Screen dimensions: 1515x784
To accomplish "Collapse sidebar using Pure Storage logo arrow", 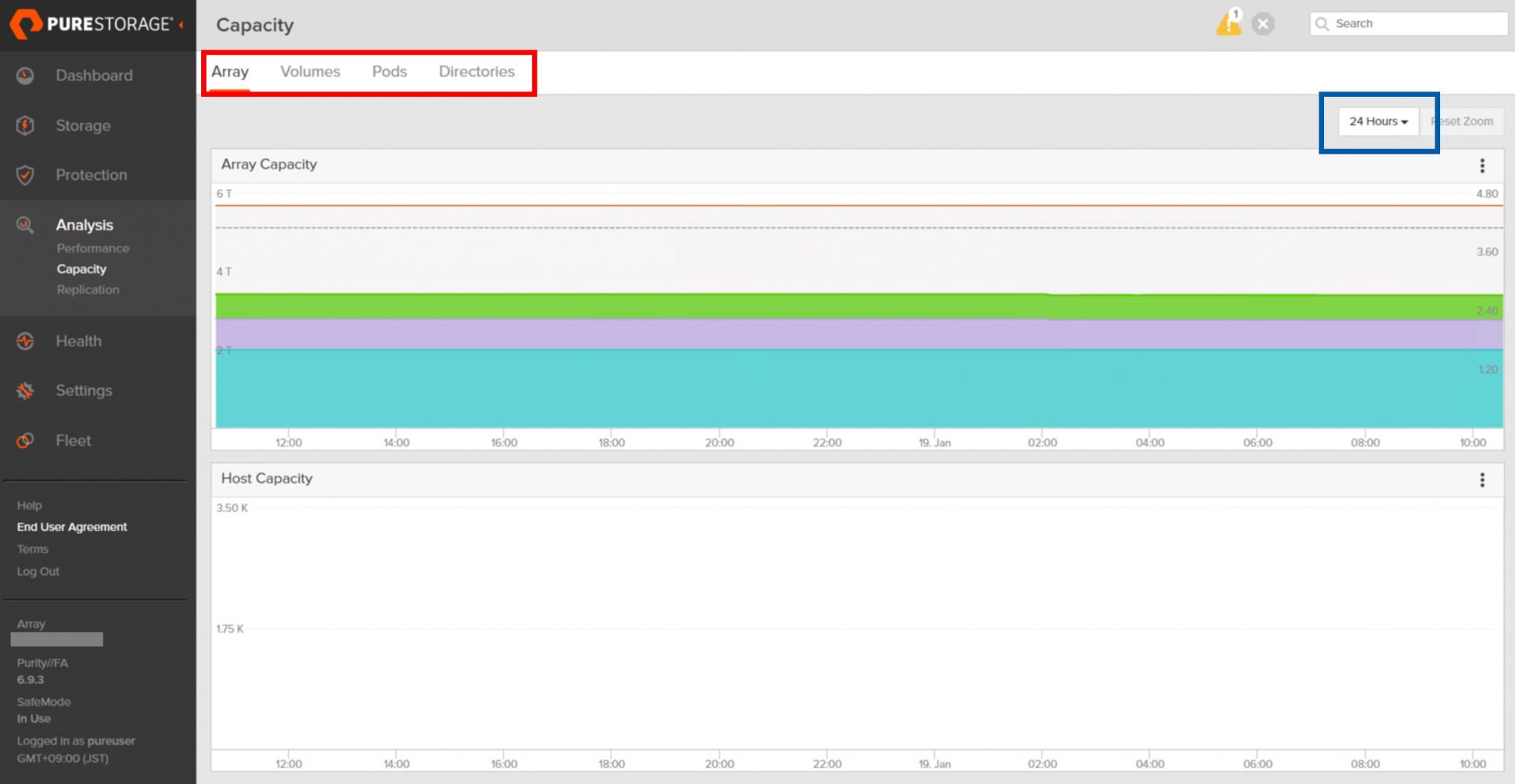I will click(181, 24).
